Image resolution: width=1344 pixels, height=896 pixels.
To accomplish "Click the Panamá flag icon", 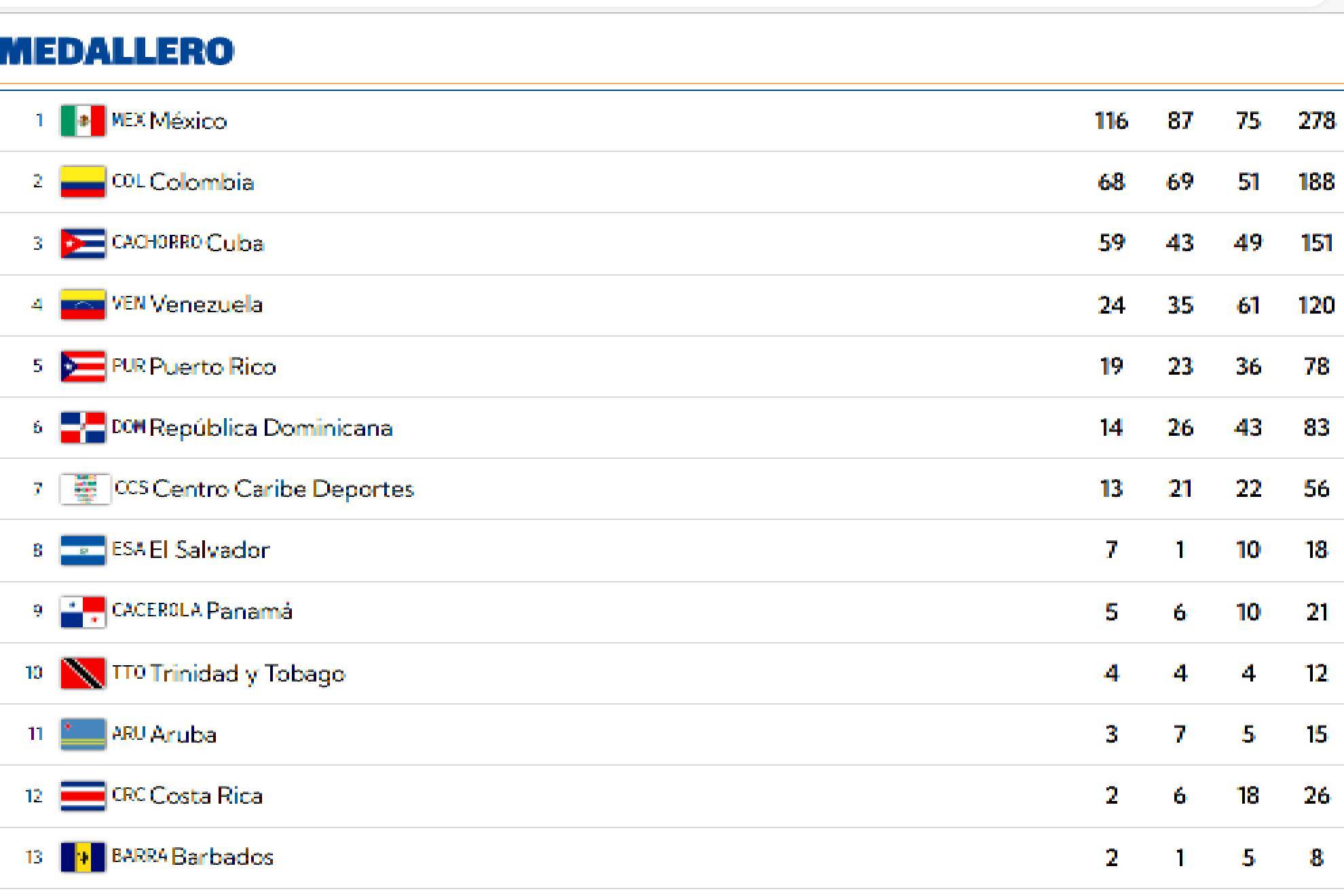I will pyautogui.click(x=83, y=612).
